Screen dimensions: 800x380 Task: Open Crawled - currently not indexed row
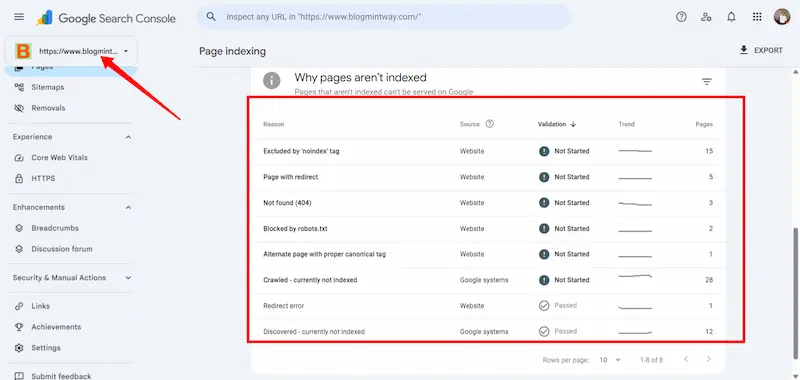488,280
